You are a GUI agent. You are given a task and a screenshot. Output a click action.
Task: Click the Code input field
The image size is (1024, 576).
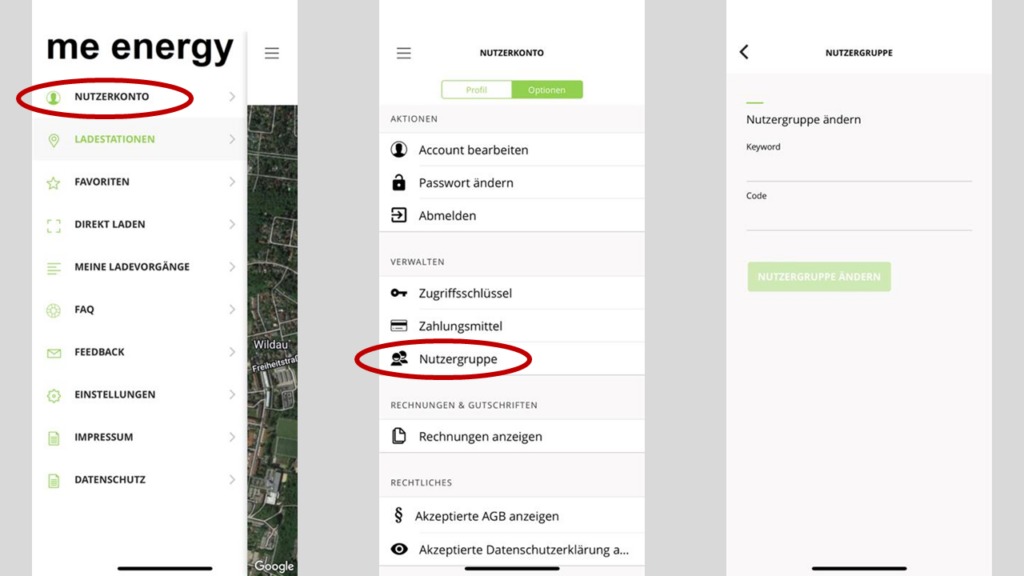pos(858,217)
